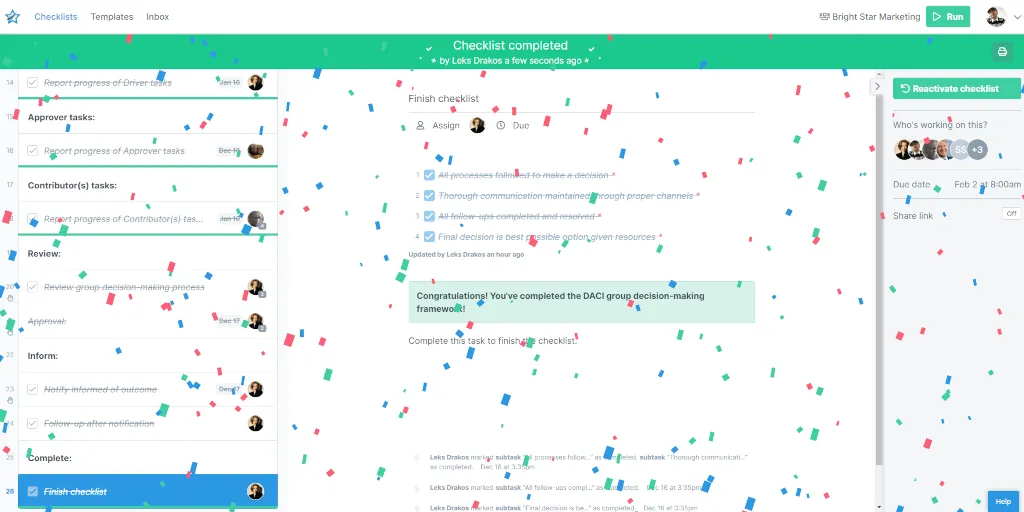This screenshot has width=1024, height=512.
Task: Uncheck the 'Notify informed of outcome' task checkbox
Action: pyautogui.click(x=32, y=389)
